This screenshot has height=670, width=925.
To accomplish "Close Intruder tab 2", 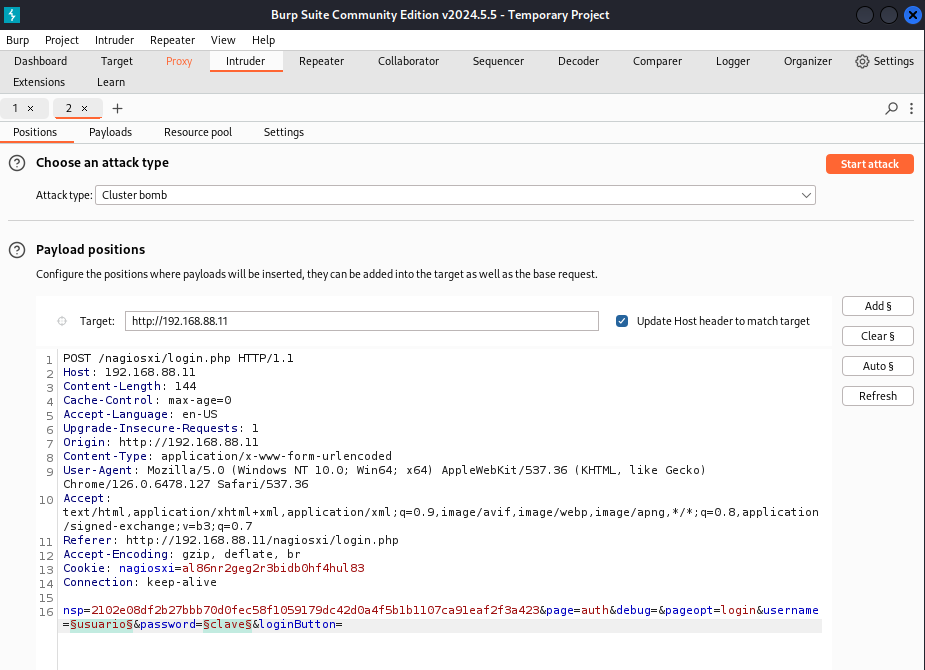I will (x=84, y=108).
